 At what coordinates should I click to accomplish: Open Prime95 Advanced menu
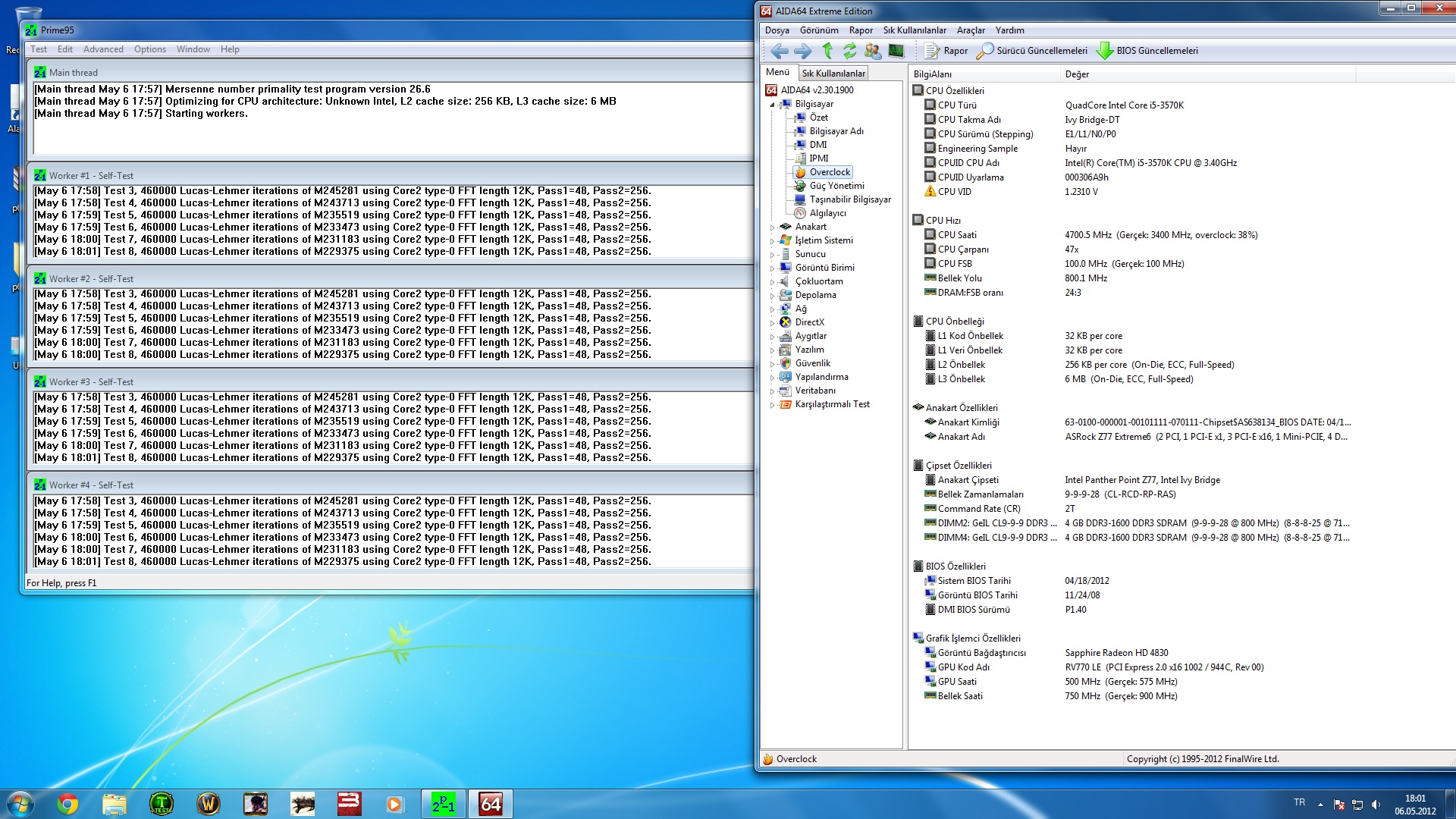tap(103, 49)
